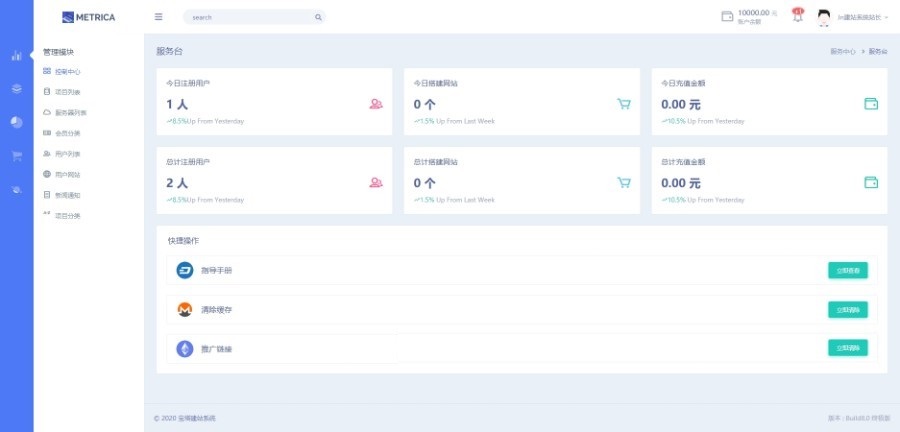Click the wallet icon in 总计充值金额 card
This screenshot has width=900, height=432.
click(x=871, y=182)
